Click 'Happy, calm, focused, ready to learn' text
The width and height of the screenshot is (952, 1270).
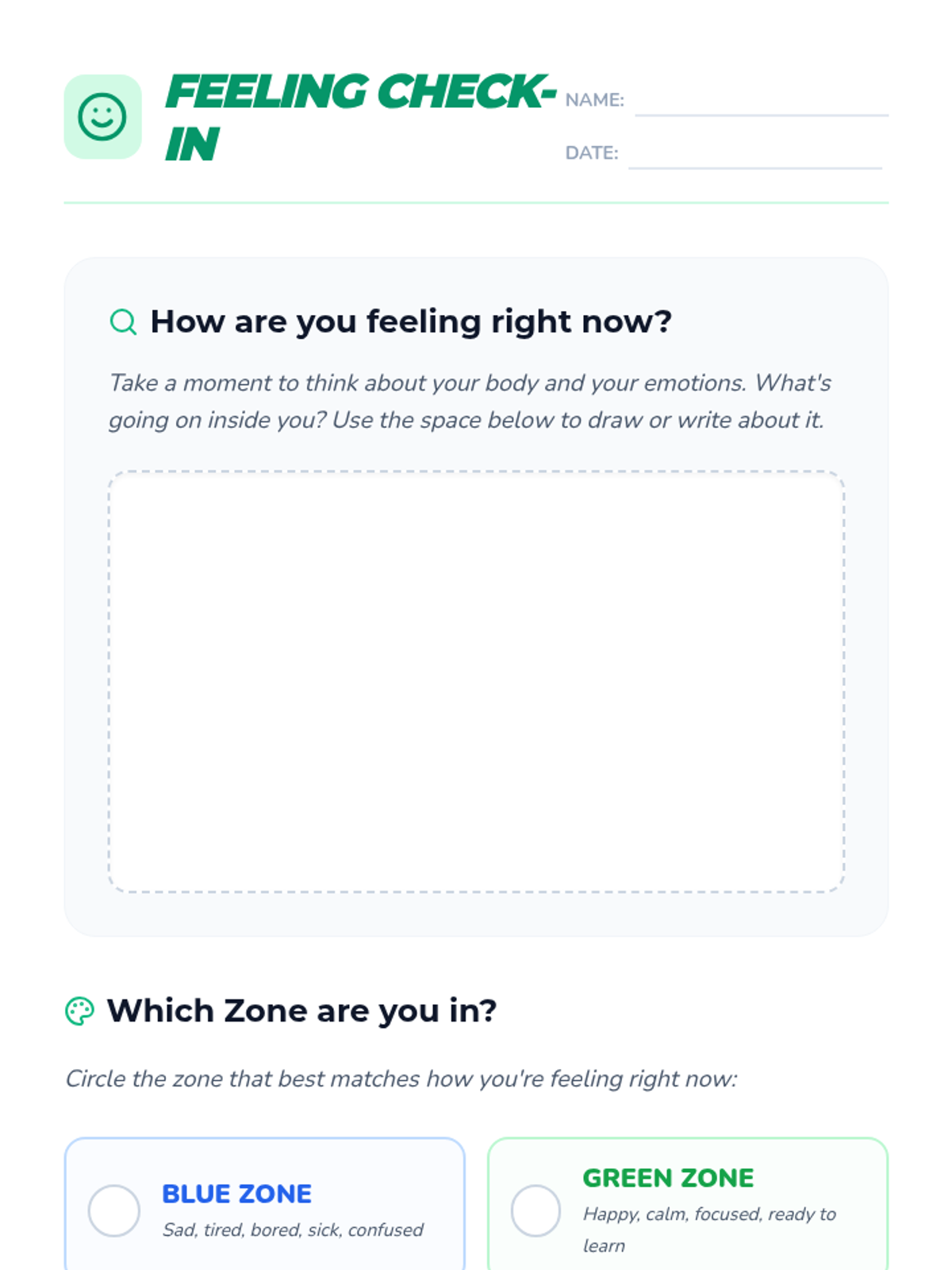point(709,1230)
